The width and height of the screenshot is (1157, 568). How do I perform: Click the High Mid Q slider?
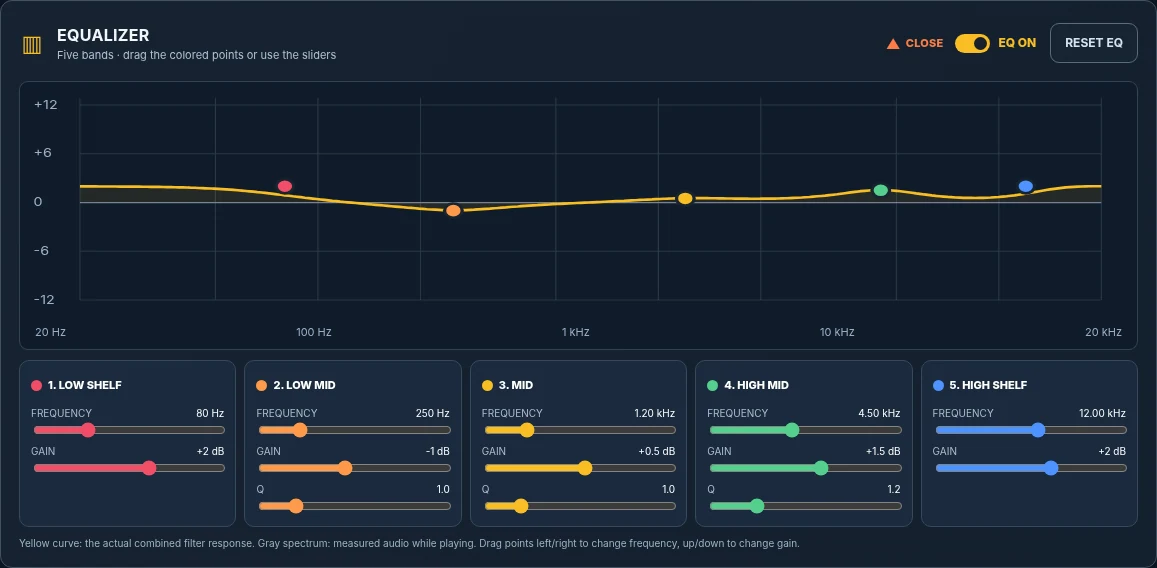[806, 506]
